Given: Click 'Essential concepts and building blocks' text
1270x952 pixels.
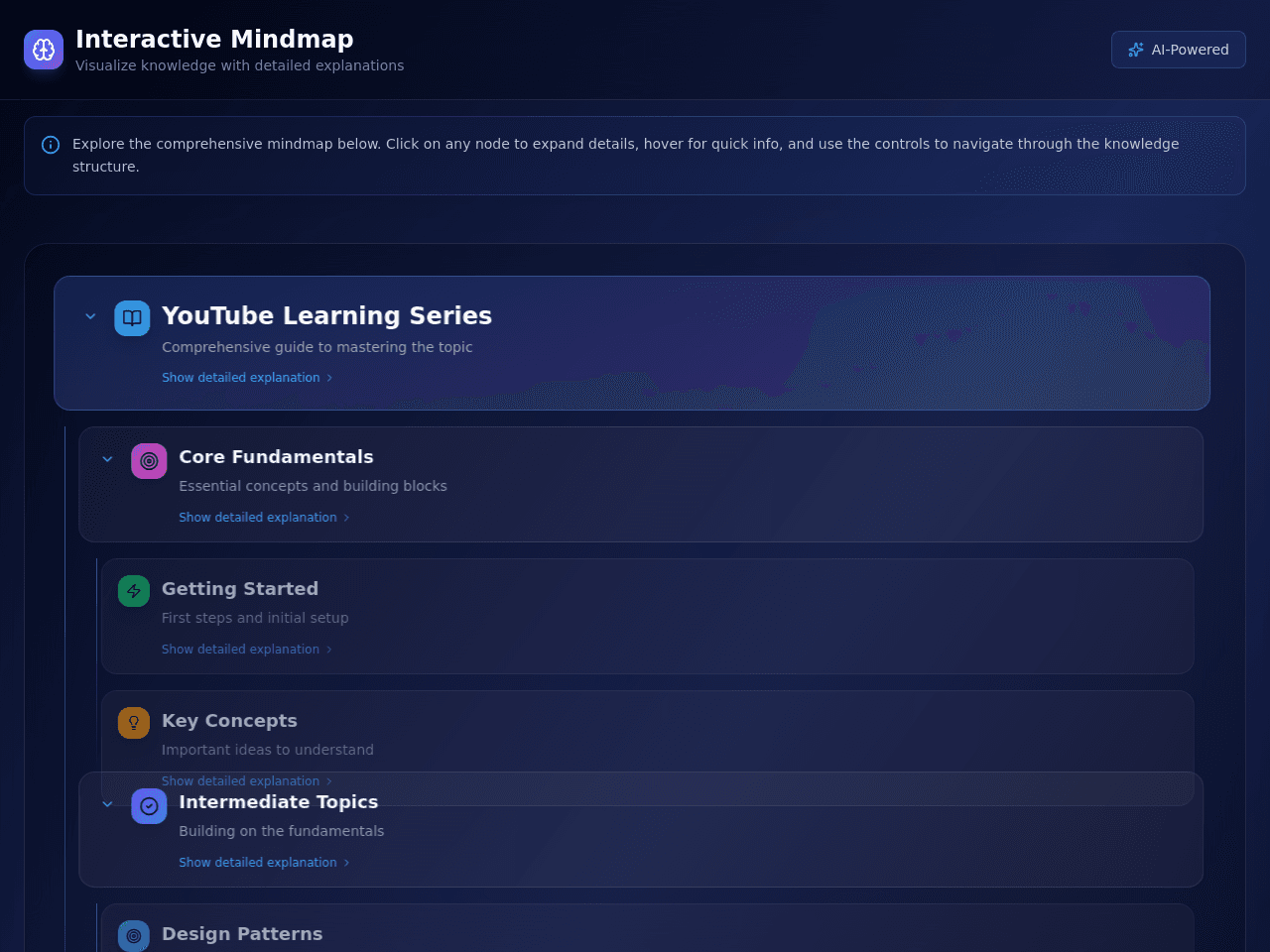Looking at the screenshot, I should [x=313, y=486].
